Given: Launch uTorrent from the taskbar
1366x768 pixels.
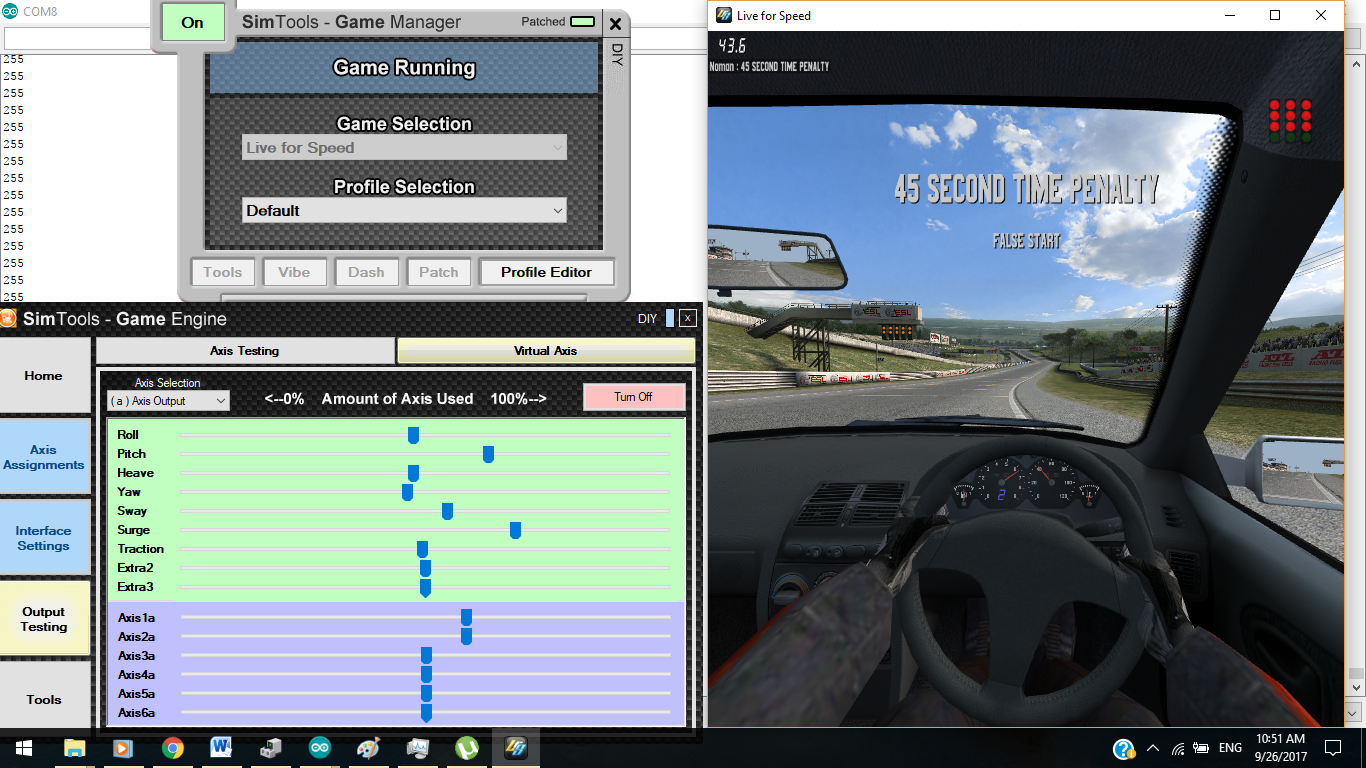Looking at the screenshot, I should [x=466, y=747].
